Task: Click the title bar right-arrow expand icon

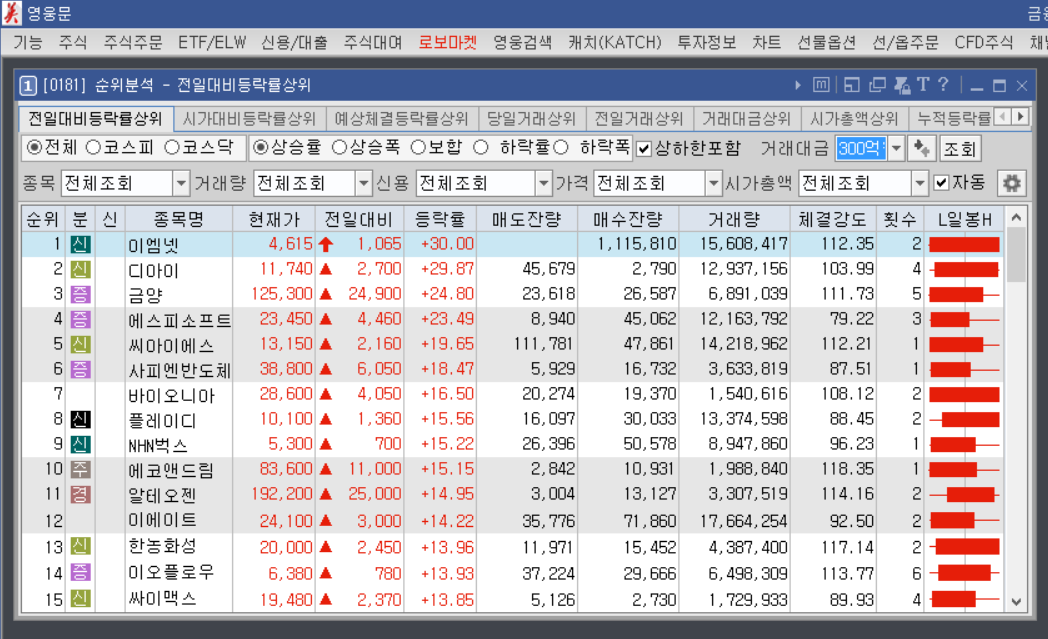Action: [797, 86]
